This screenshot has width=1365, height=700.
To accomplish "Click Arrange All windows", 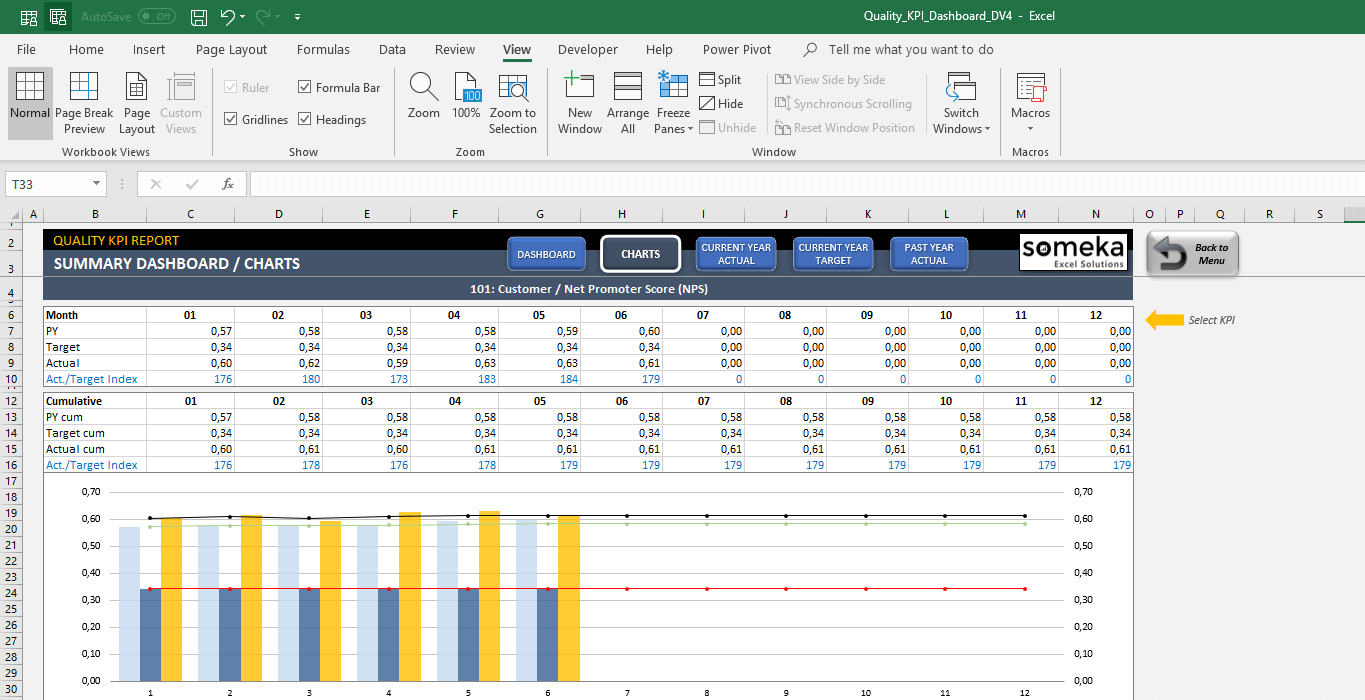I will pos(627,100).
